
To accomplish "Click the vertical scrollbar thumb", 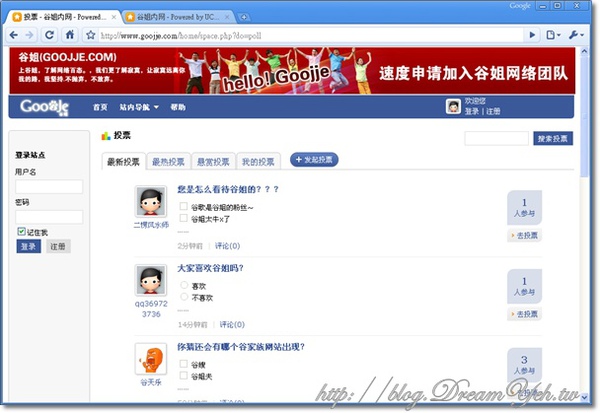I will point(584,116).
